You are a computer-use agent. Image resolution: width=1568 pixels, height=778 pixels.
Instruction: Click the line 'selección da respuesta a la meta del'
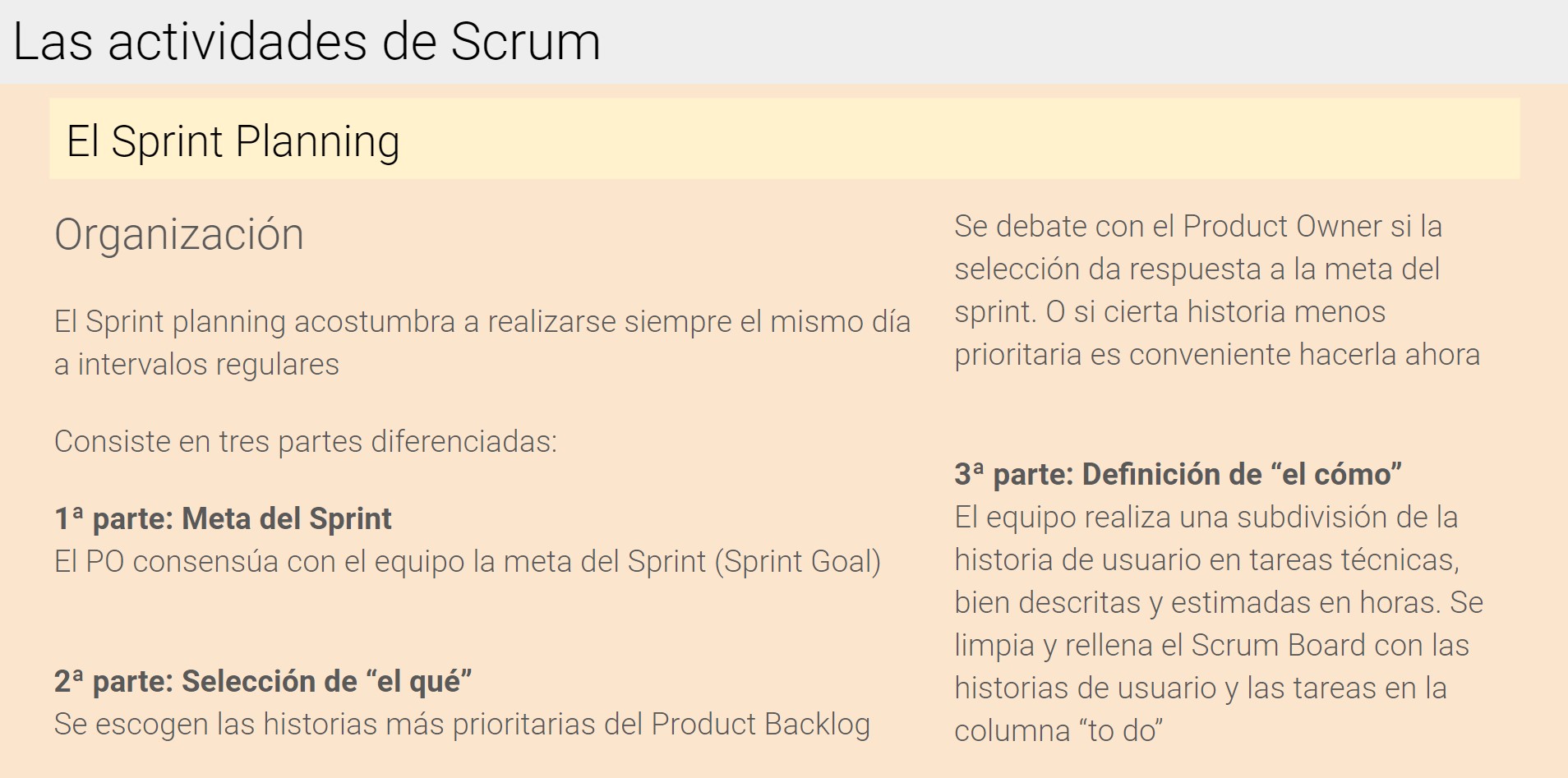click(x=1197, y=269)
